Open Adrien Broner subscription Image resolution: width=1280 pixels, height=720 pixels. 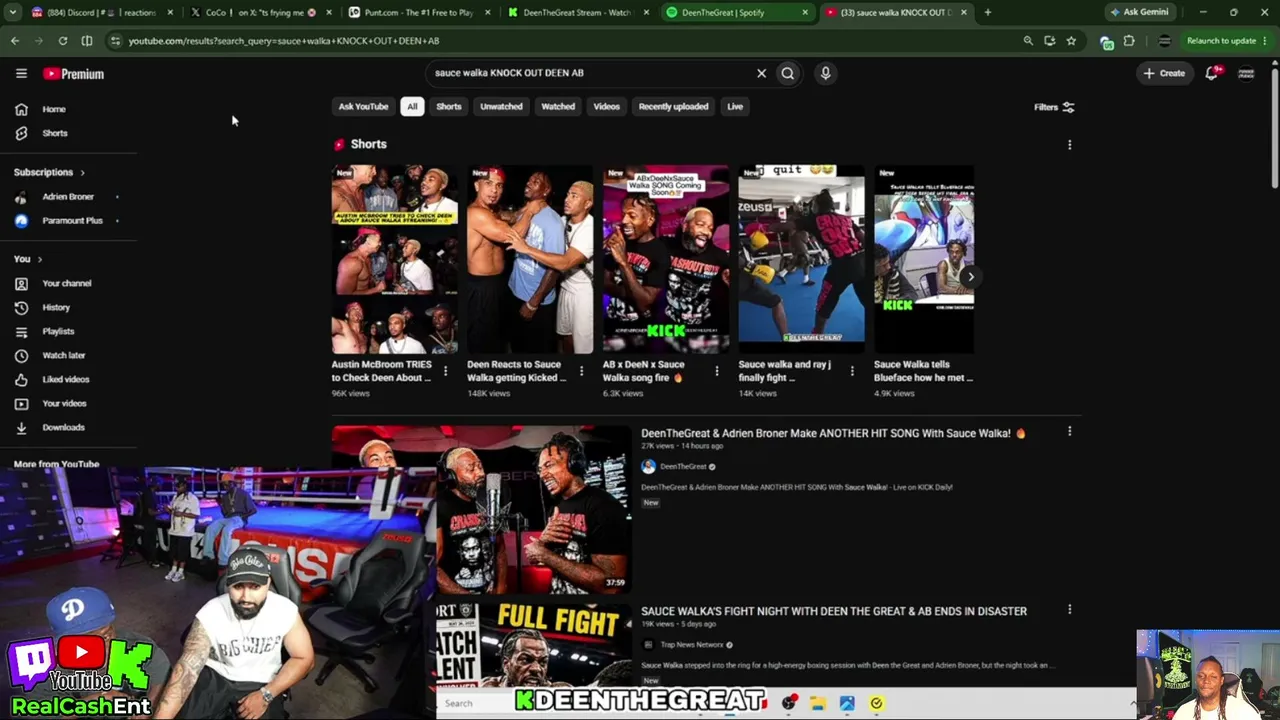click(x=68, y=197)
